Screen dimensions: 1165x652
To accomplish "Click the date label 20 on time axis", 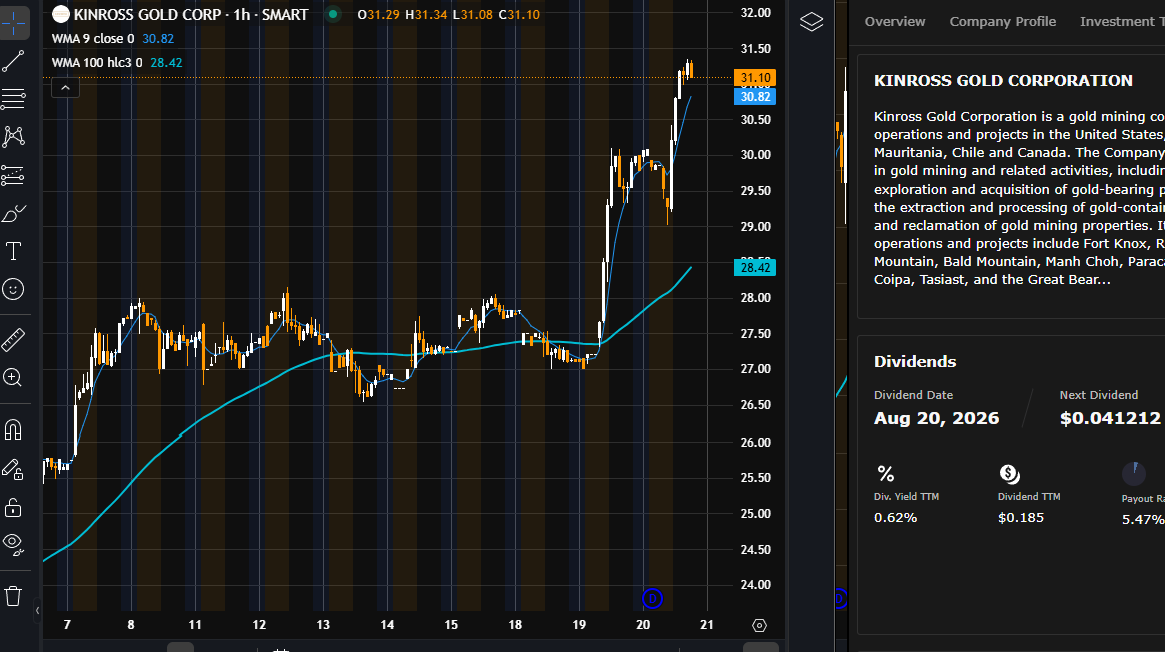I will click(643, 625).
